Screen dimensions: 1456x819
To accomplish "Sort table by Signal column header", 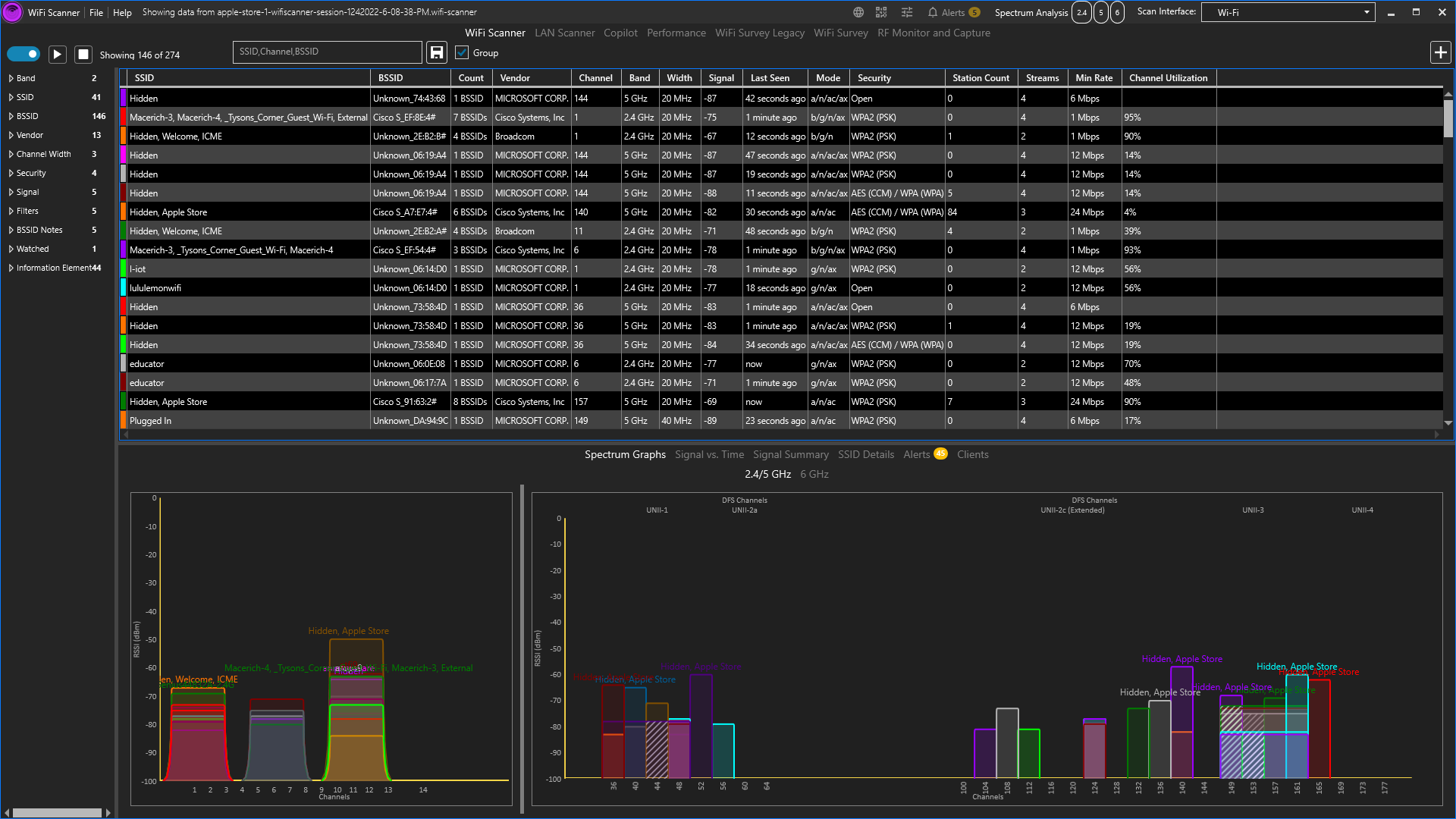I will tap(721, 78).
